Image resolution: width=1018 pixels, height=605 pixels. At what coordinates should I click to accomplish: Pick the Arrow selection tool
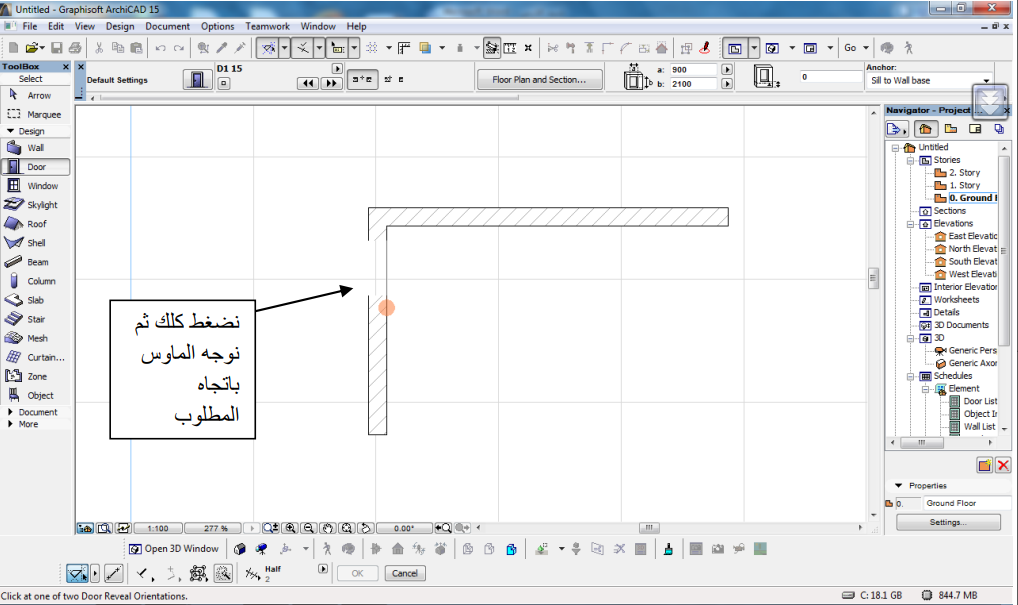(x=35, y=96)
